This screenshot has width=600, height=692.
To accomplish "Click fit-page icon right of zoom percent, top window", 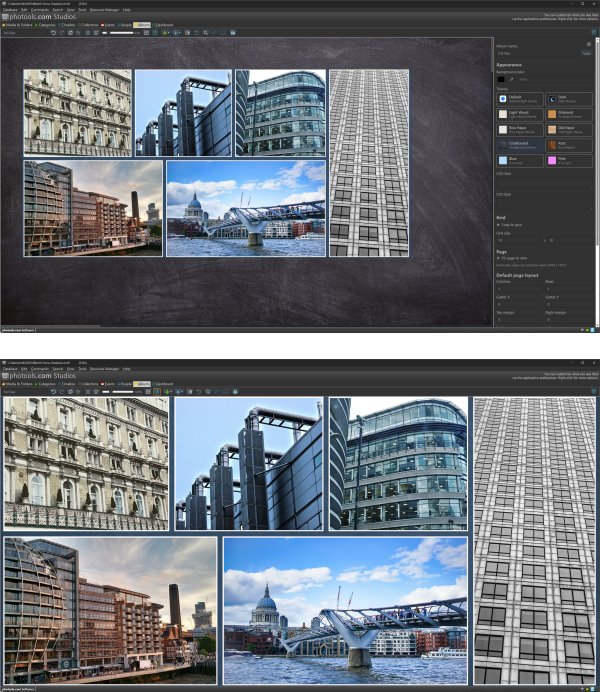I will click(155, 33).
